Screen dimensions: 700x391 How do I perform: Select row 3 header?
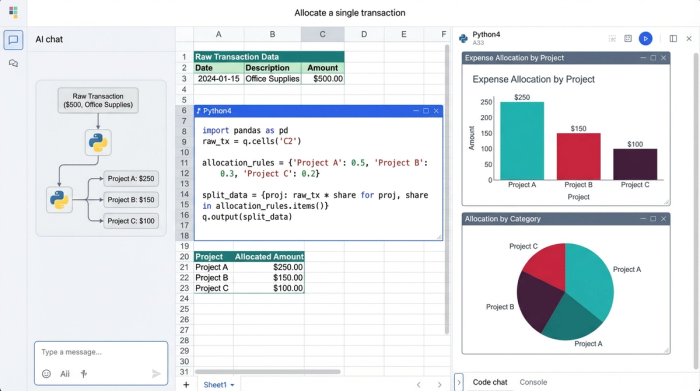184,79
